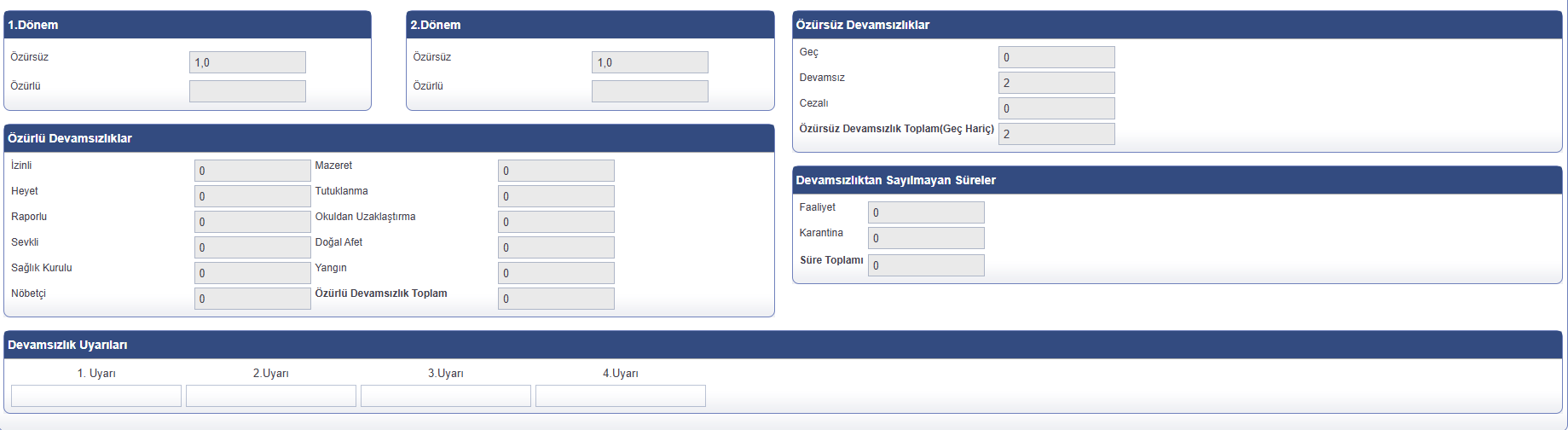1568x430 pixels.
Task: Focus the Raporlu absence field
Action: tap(252, 222)
